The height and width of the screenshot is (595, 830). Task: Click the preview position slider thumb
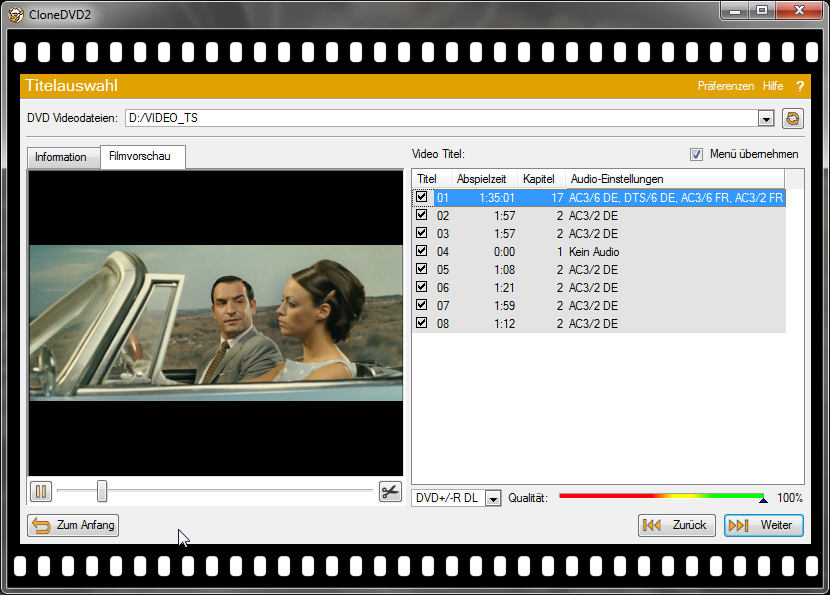coord(102,491)
